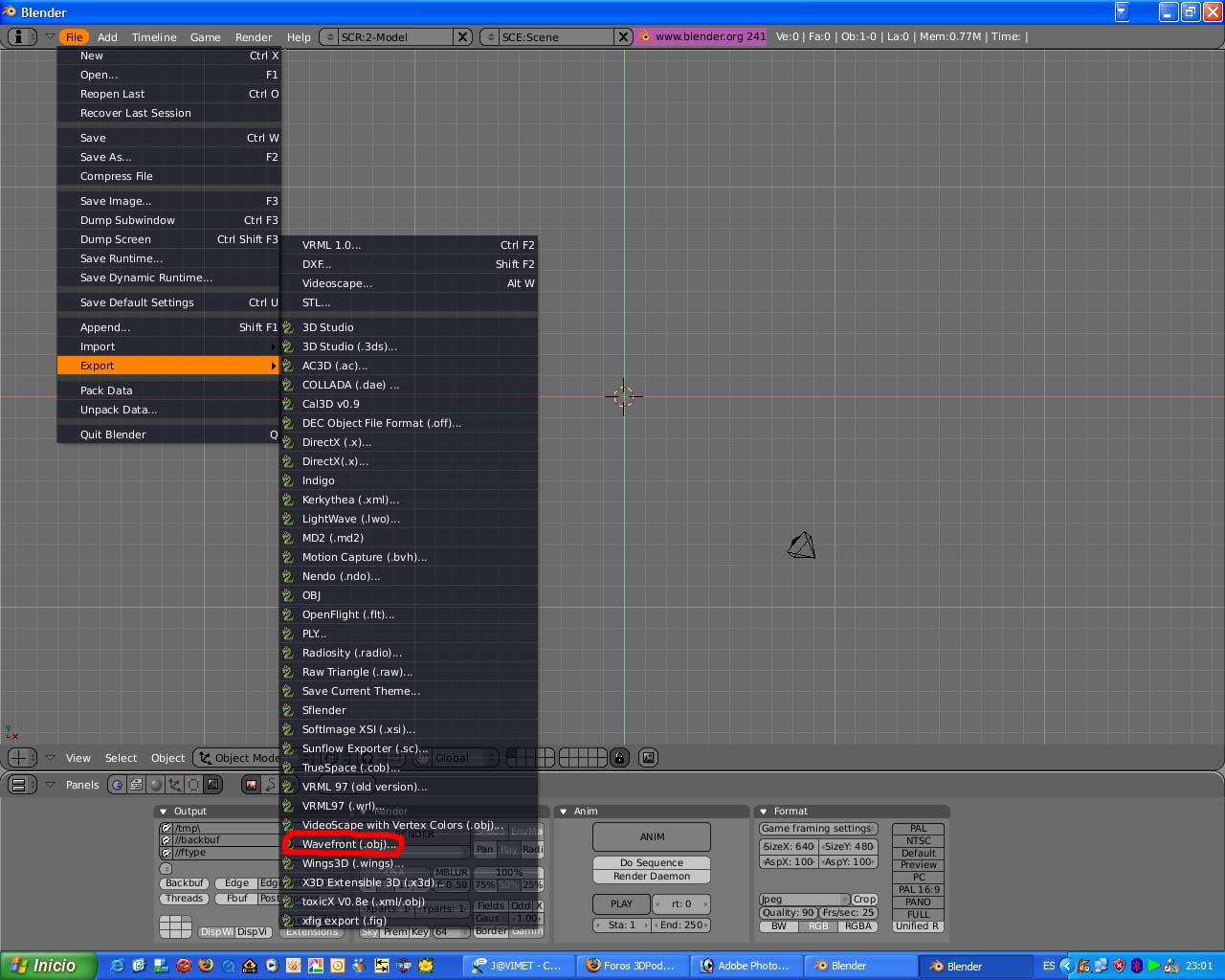This screenshot has height=980, width=1225.
Task: Open the SCR:2-Model screen selector
Action: click(x=330, y=36)
